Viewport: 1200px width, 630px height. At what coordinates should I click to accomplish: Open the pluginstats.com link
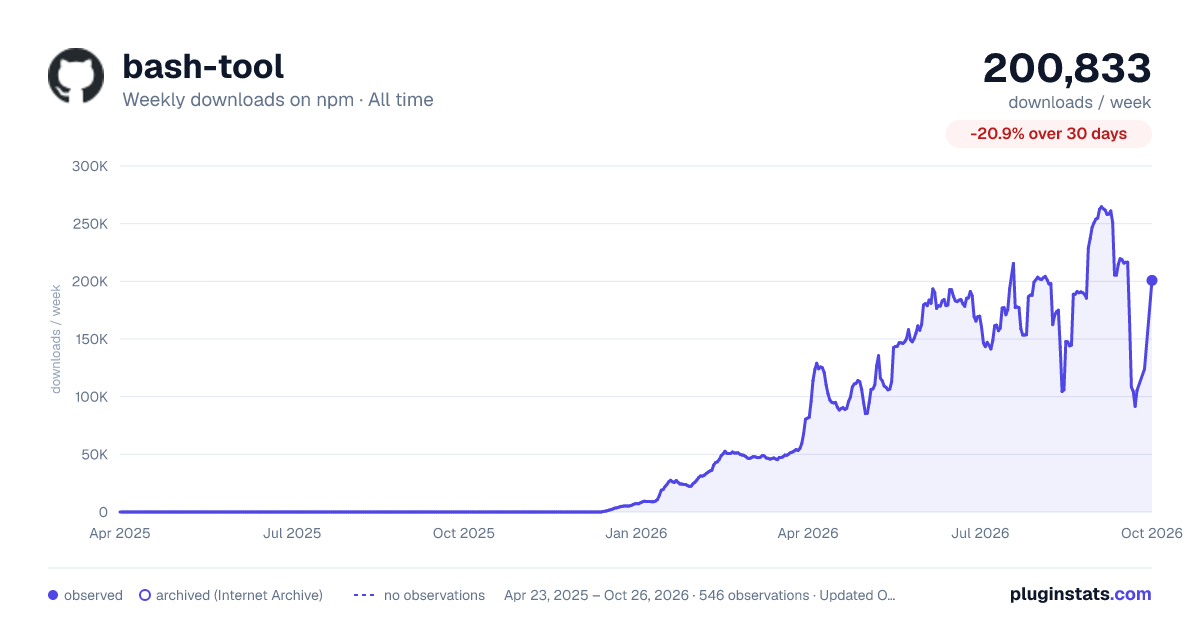click(x=1081, y=594)
